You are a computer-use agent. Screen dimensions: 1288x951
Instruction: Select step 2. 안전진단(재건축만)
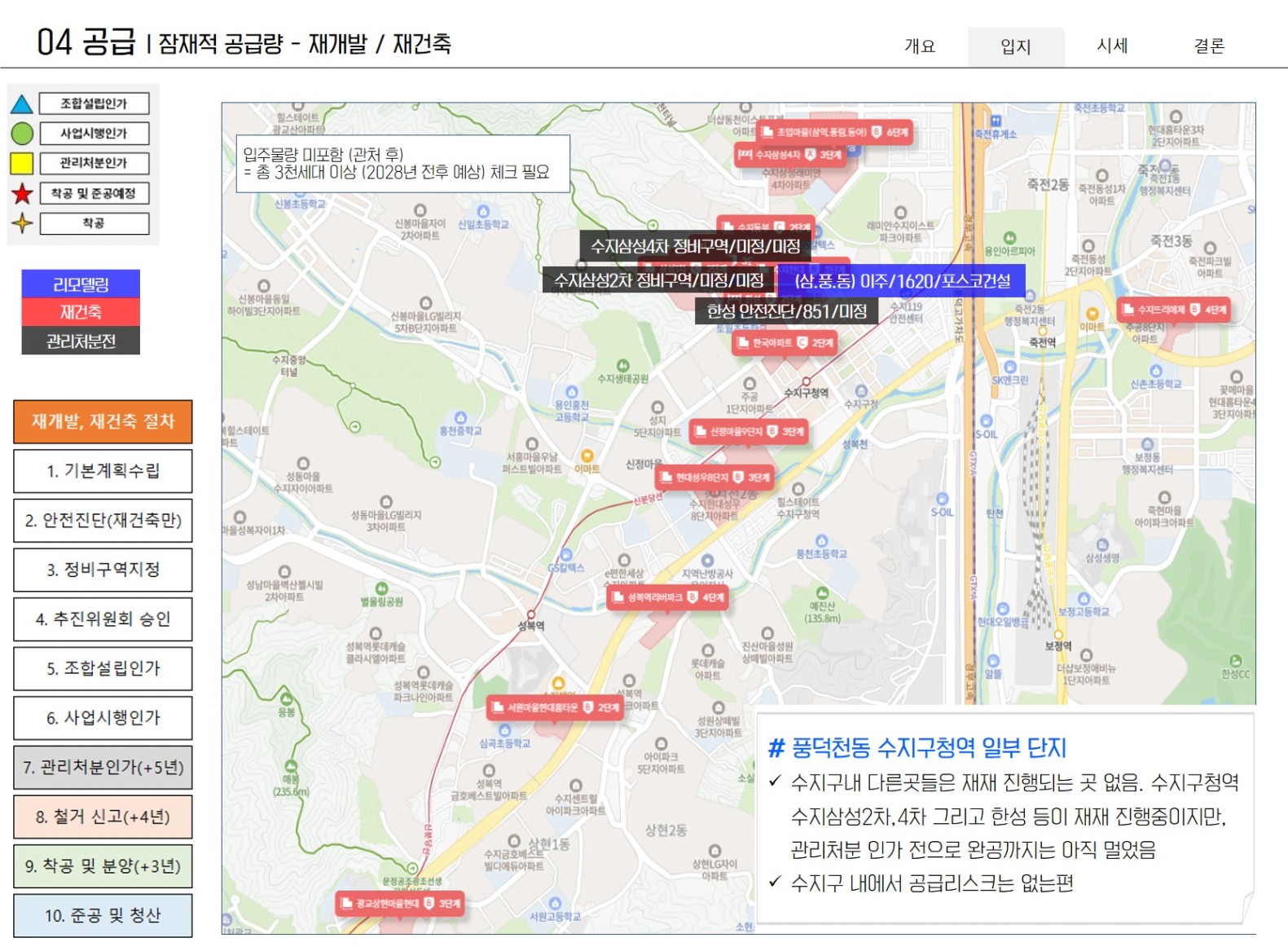coord(103,521)
